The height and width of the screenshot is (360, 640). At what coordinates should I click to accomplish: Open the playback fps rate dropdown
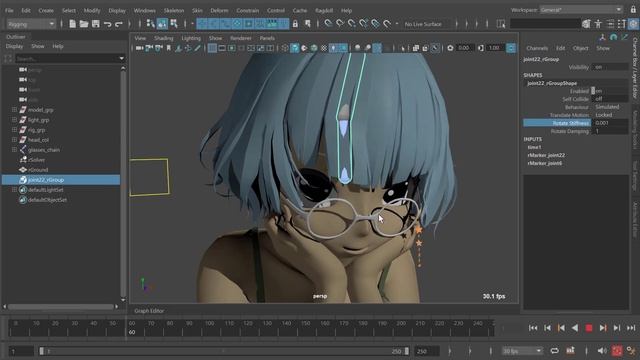coord(522,351)
